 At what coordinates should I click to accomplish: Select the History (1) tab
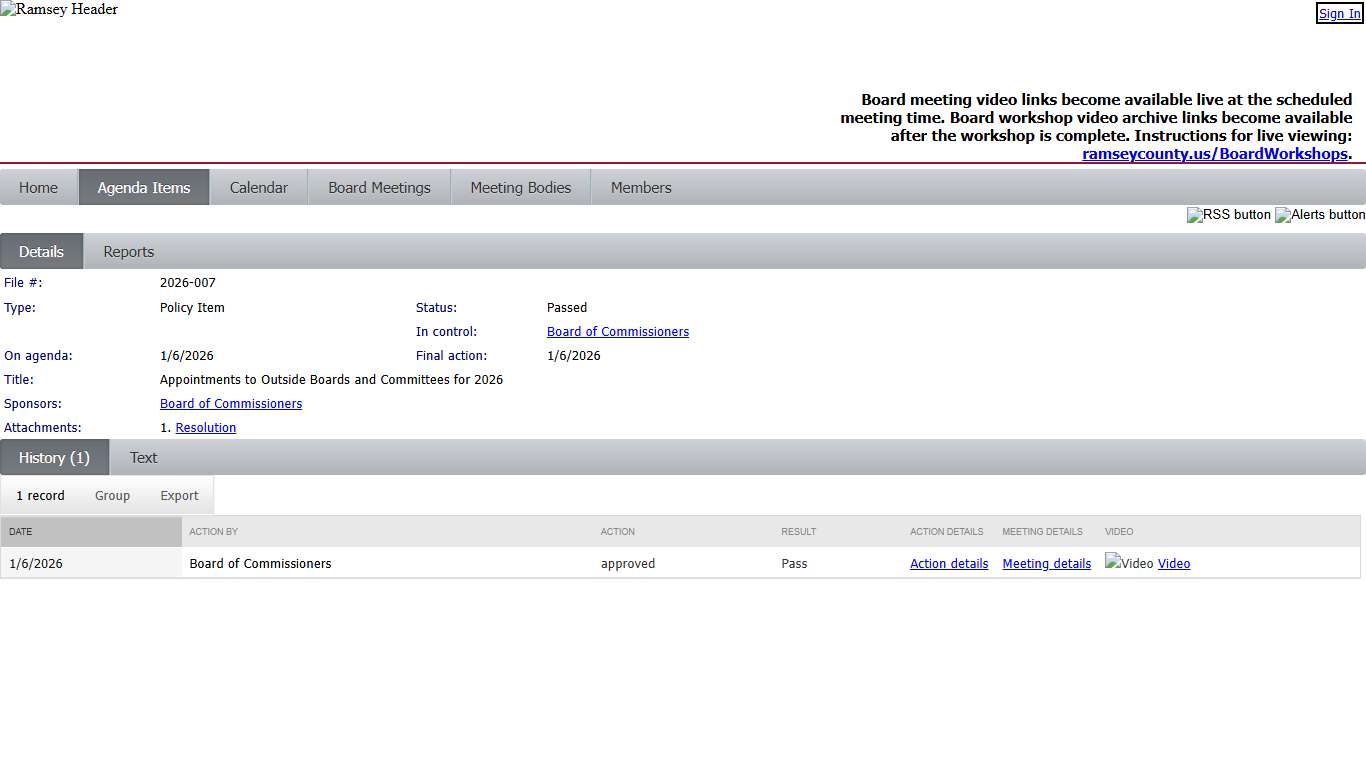54,457
